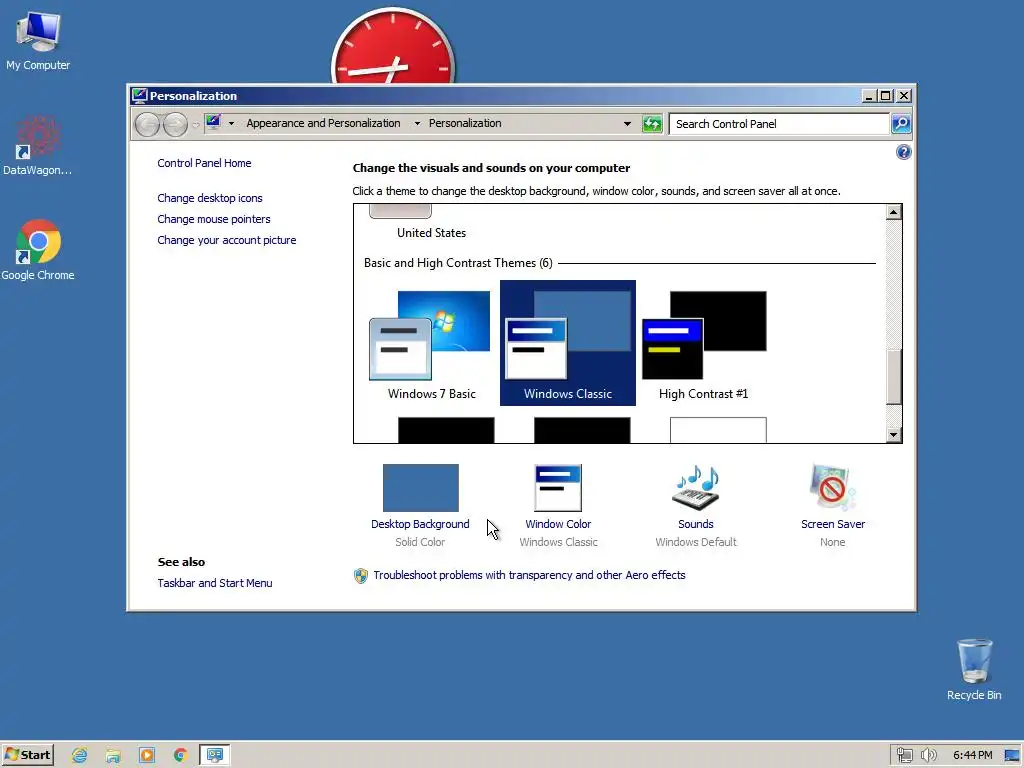This screenshot has height=768, width=1024.
Task: Click the Desktop Background link
Action: (420, 524)
